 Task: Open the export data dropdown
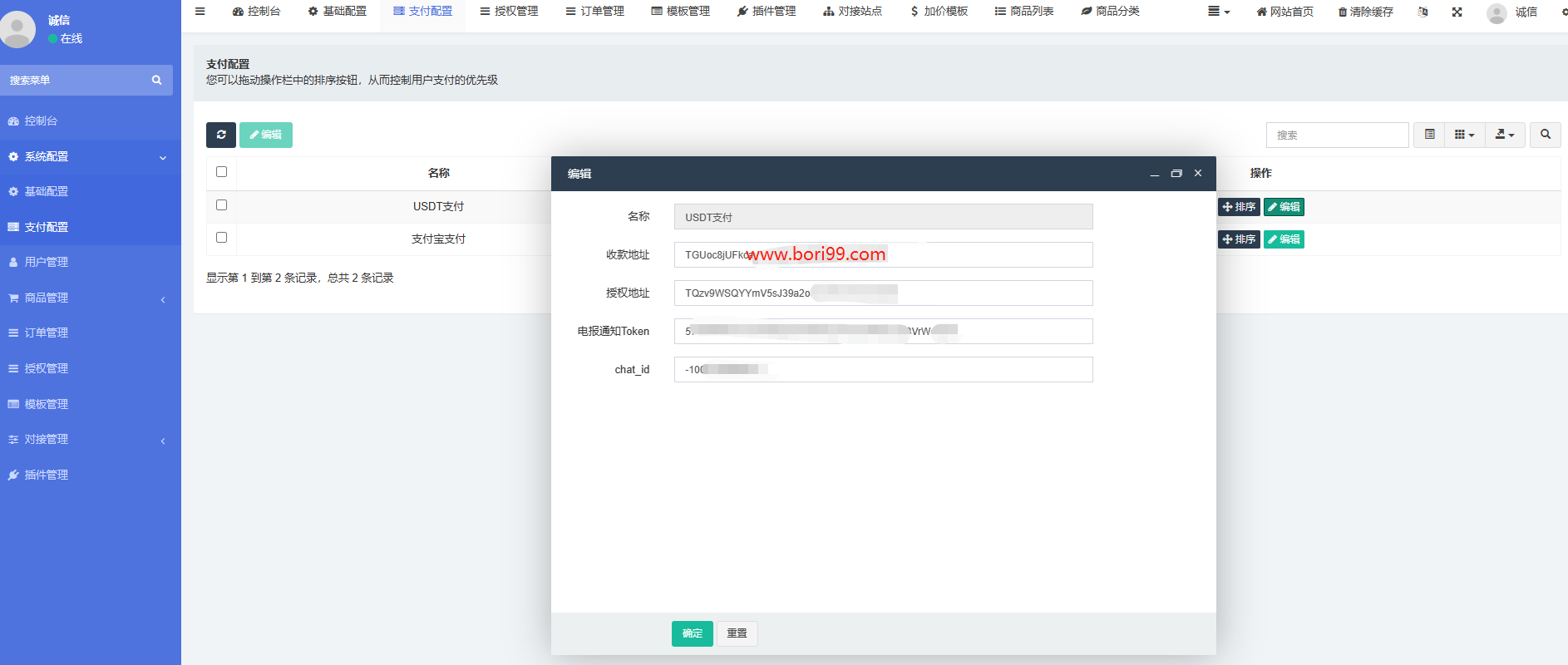coord(1505,135)
